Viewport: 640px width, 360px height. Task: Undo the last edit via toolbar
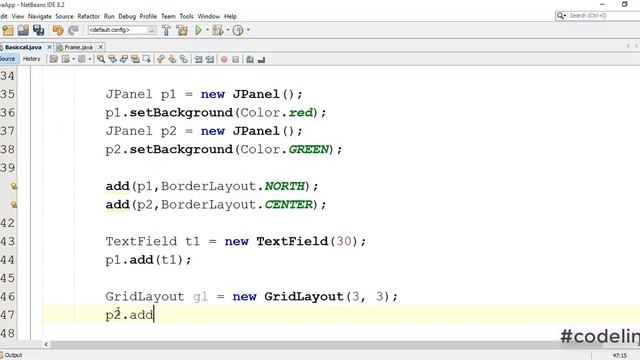pos(58,30)
